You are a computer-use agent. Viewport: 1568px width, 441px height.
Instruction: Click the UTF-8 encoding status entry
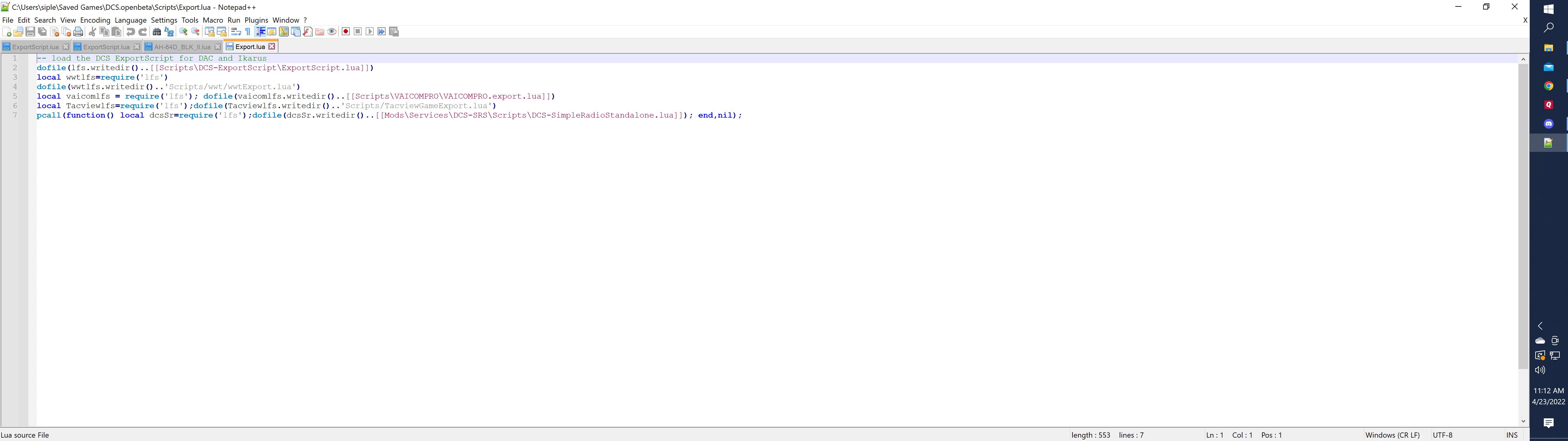pyautogui.click(x=1443, y=435)
